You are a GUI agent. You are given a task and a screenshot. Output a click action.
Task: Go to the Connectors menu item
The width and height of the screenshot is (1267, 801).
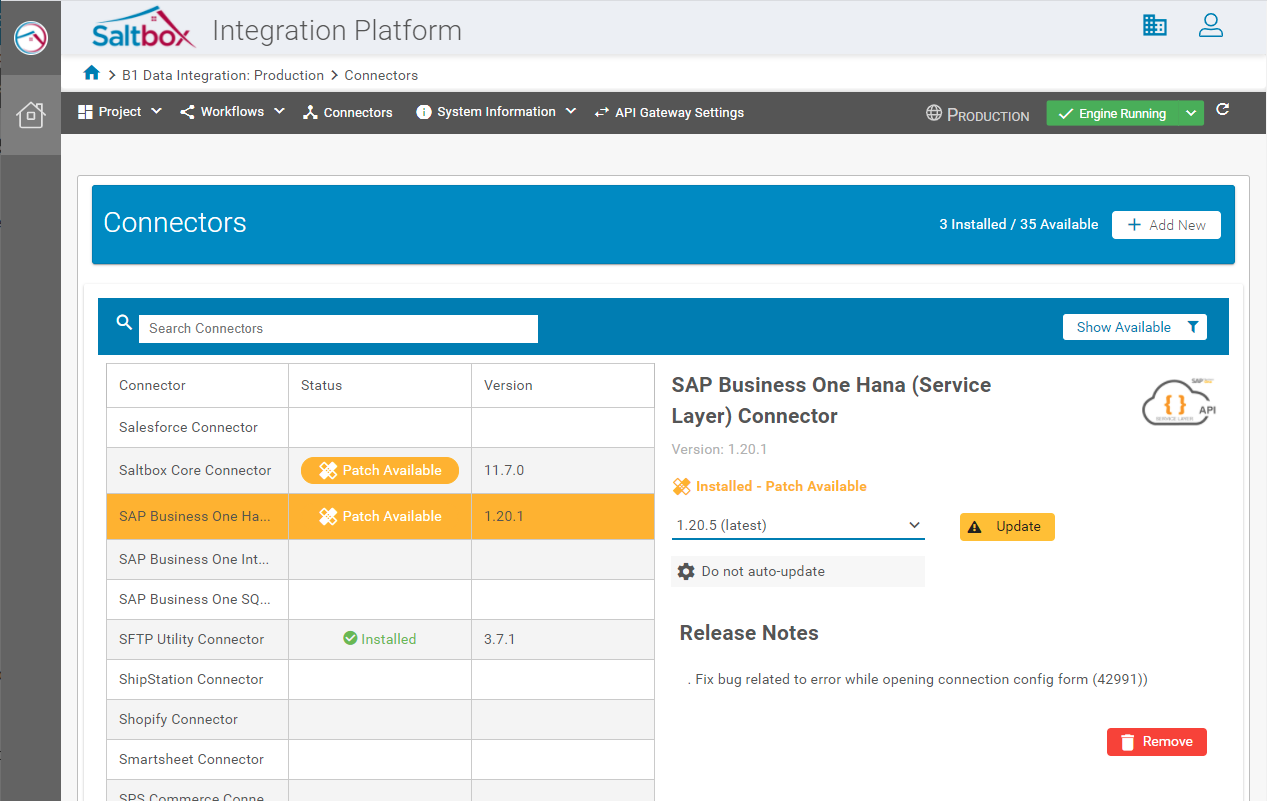coord(348,113)
